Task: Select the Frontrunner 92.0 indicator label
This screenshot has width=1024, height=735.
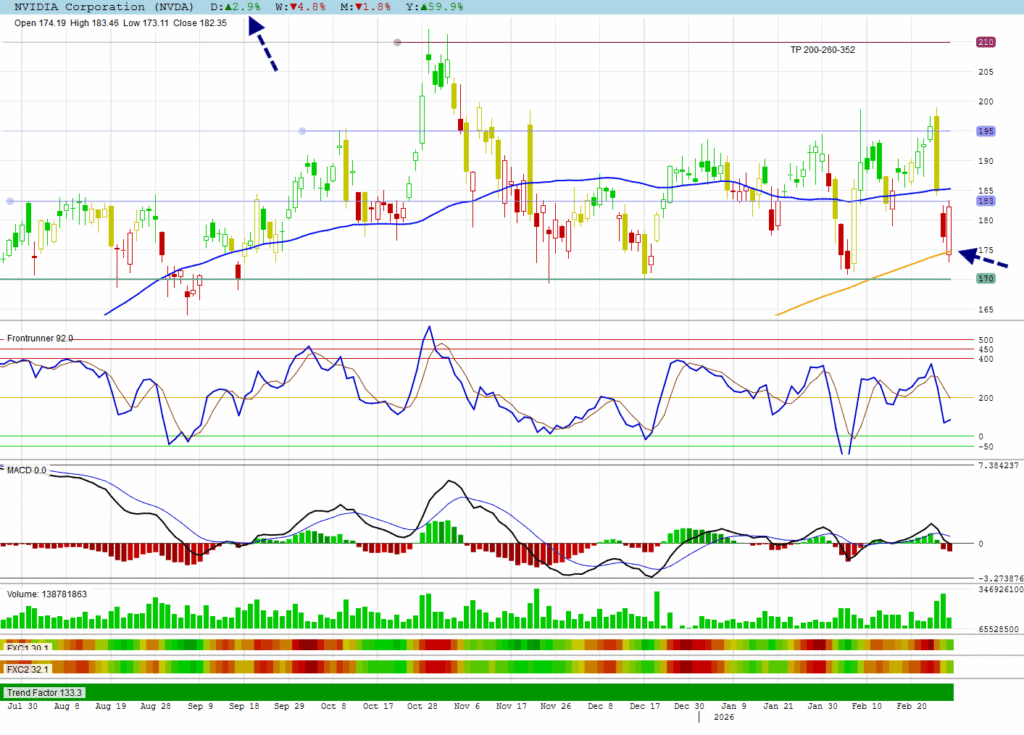Action: [40, 339]
